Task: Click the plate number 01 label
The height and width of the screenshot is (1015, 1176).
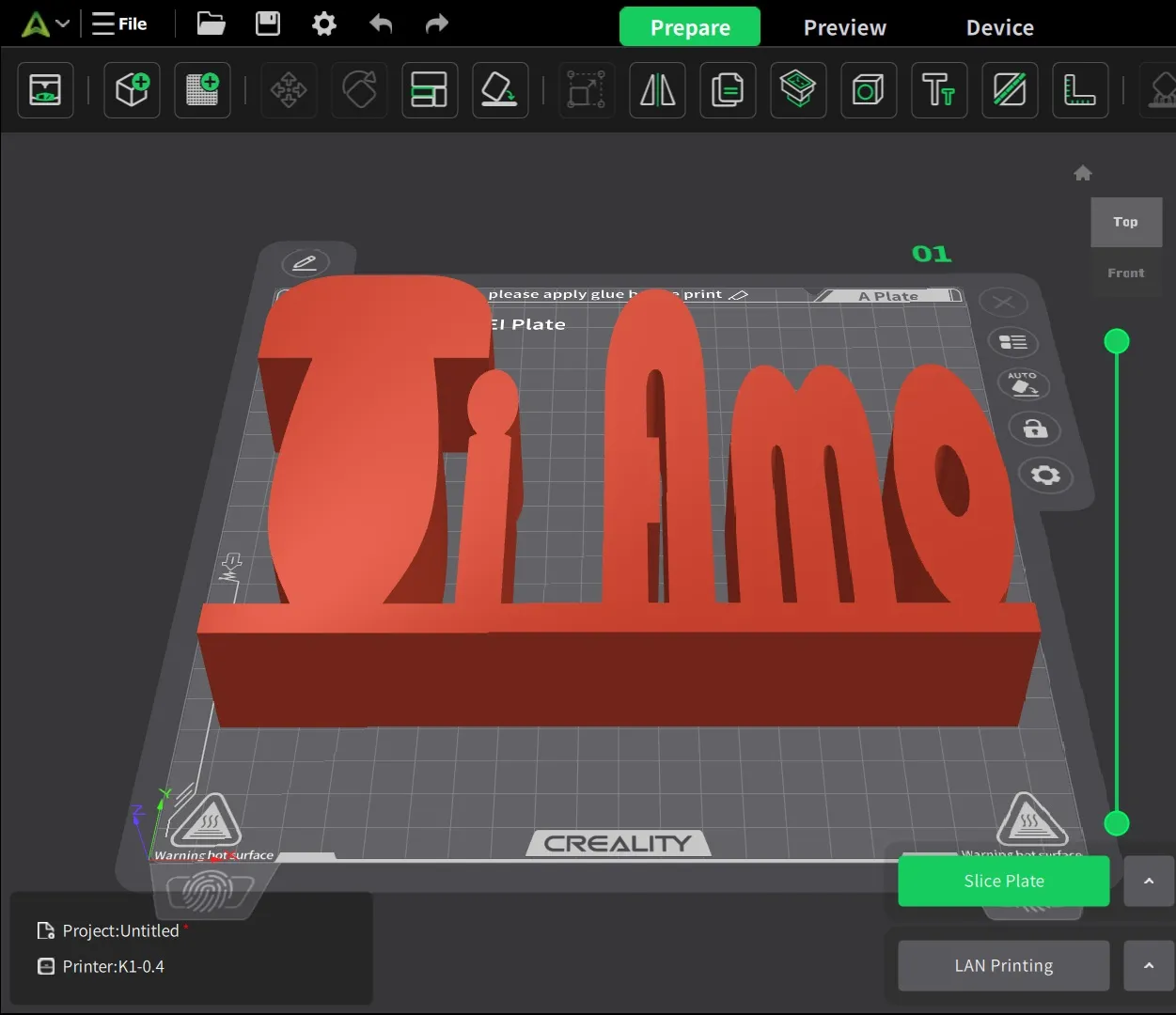Action: click(x=932, y=254)
